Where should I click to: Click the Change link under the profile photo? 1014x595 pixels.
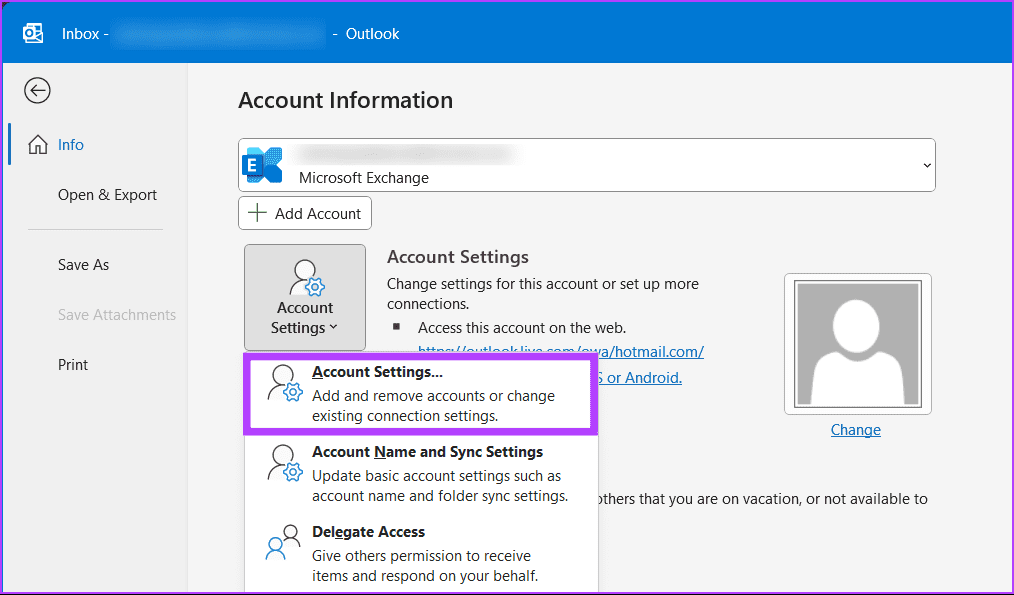pyautogui.click(x=856, y=430)
